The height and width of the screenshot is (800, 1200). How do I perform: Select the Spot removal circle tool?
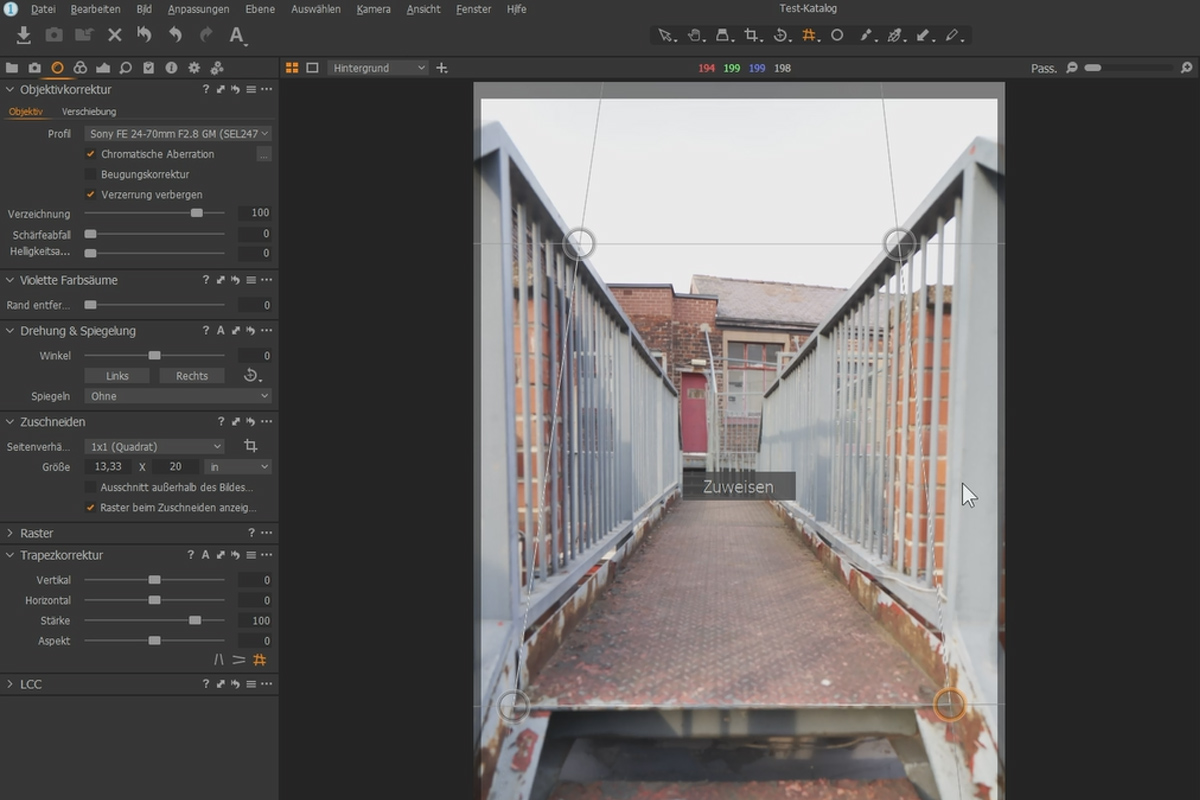tap(837, 35)
